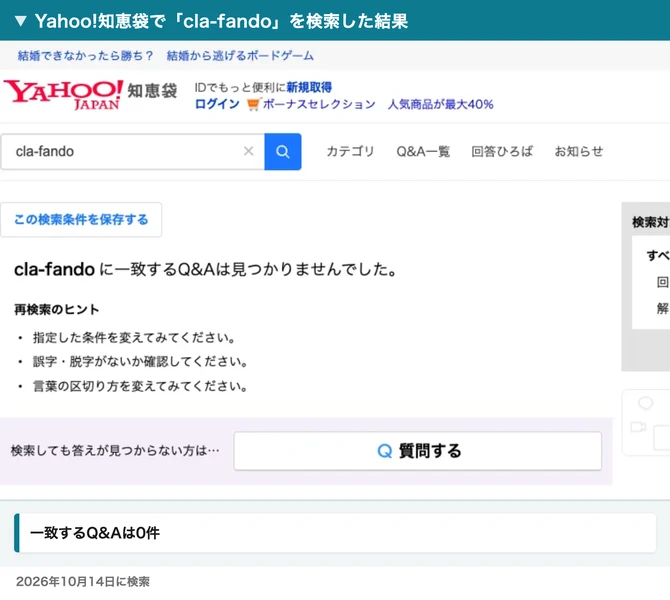Click the ログイン link
The image size is (670, 600).
[217, 104]
